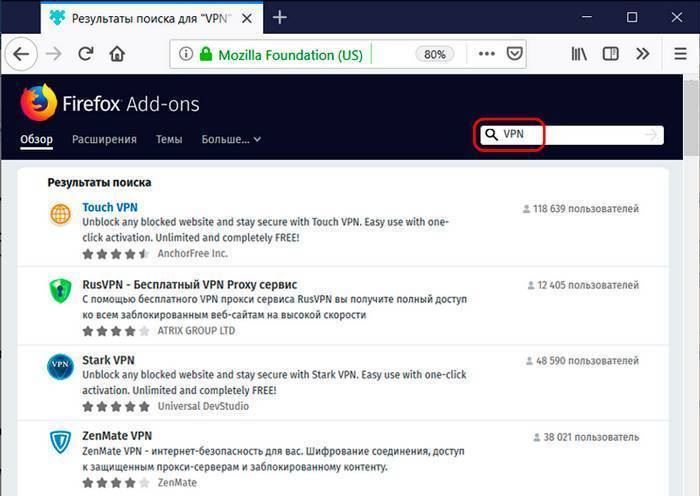The image size is (700, 496).
Task: Open a new tab with plus button
Action: [279, 17]
